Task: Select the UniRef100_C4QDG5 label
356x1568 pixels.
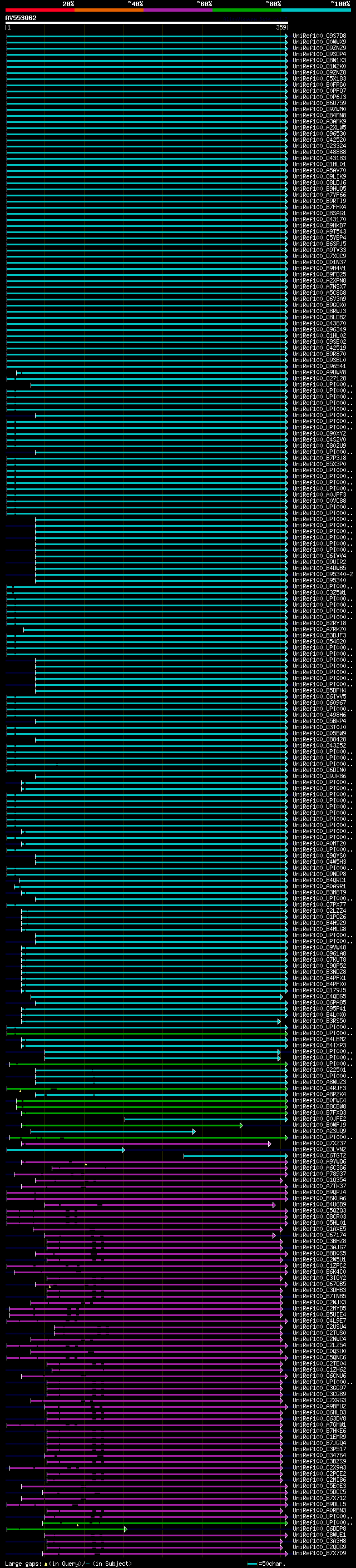Action: point(319,996)
